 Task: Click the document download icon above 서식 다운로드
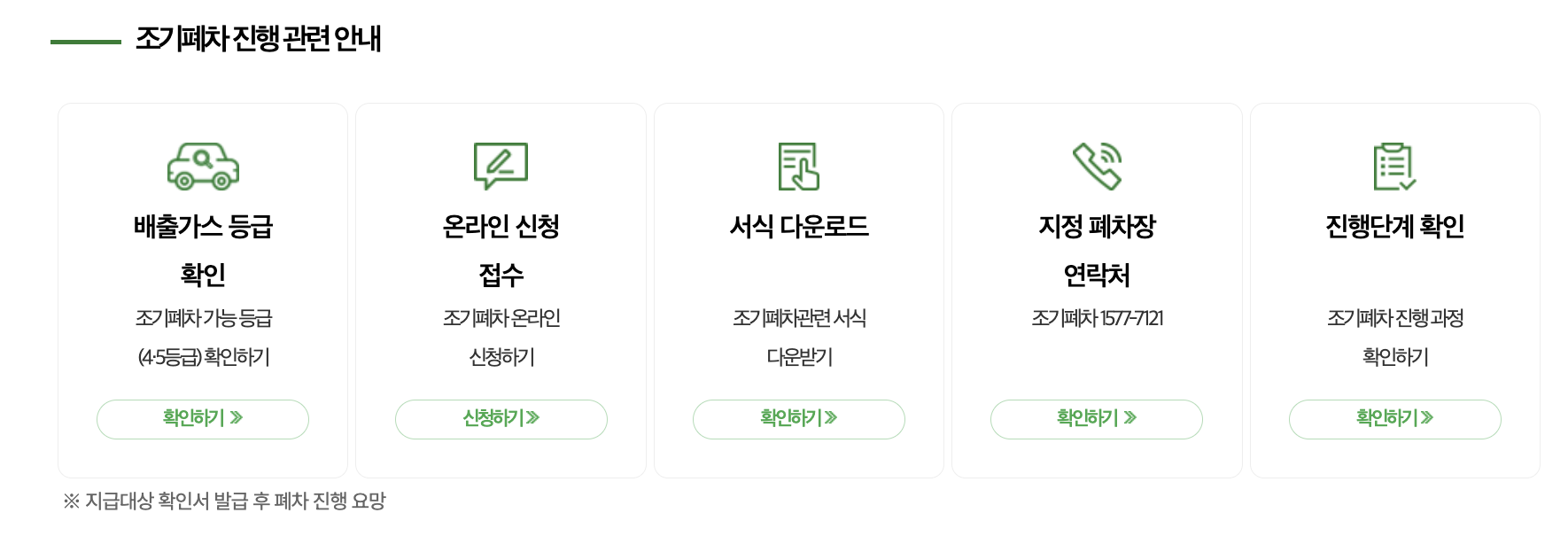pyautogui.click(x=800, y=165)
